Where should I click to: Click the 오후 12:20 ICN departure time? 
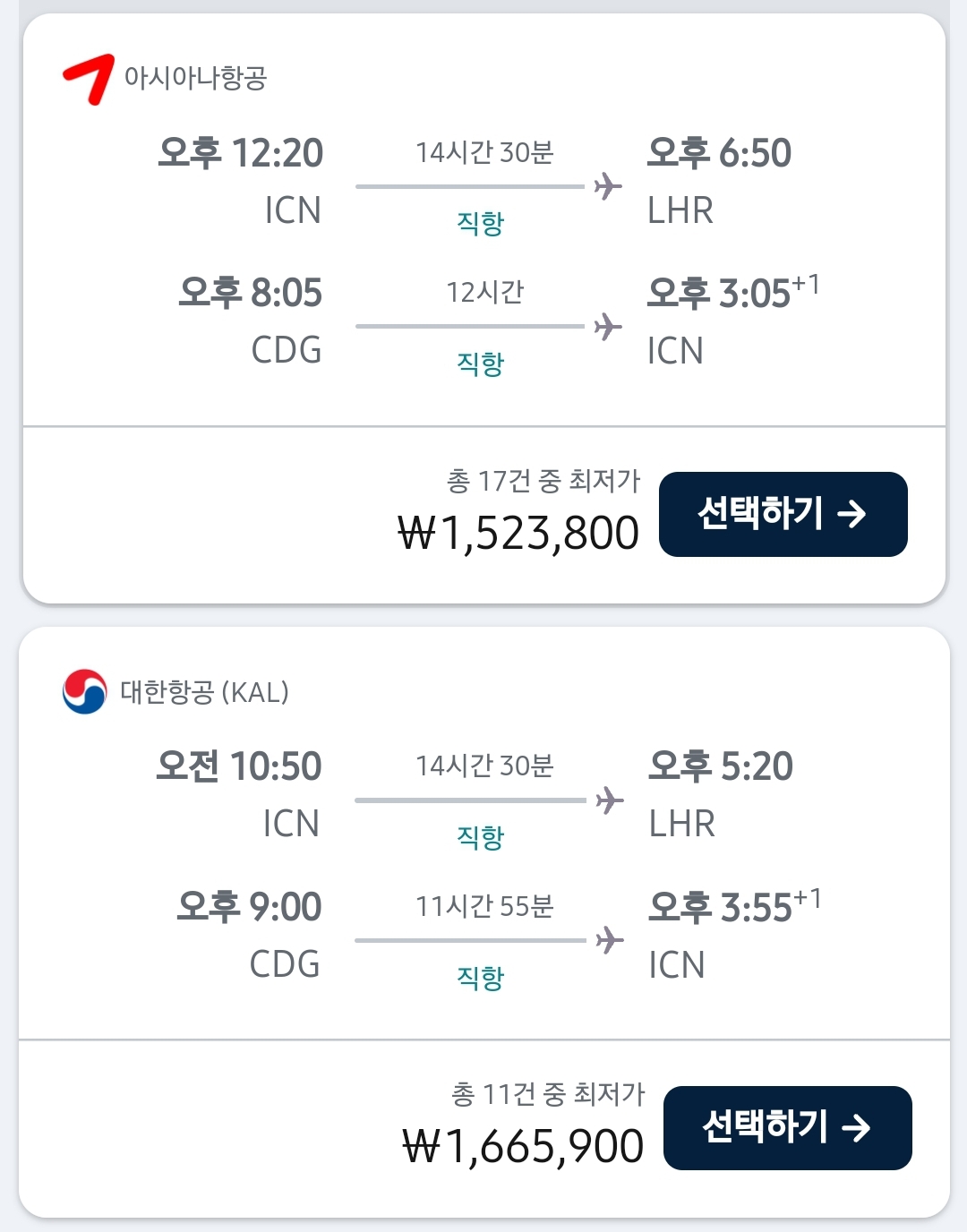[x=240, y=153]
